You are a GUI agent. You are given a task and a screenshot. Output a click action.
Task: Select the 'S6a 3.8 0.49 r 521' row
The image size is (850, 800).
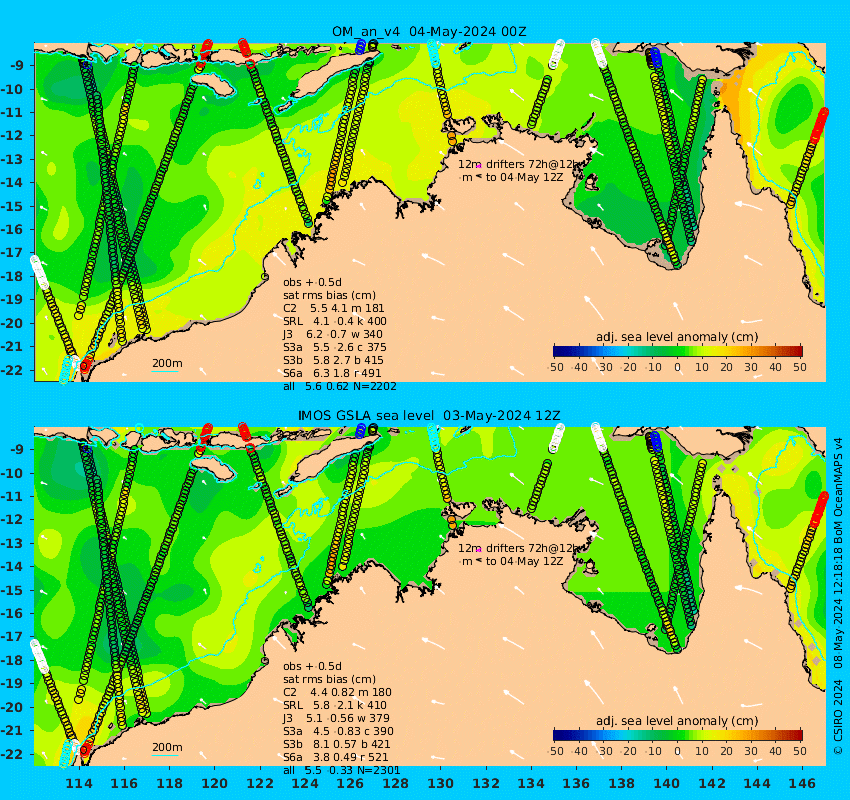(337, 757)
